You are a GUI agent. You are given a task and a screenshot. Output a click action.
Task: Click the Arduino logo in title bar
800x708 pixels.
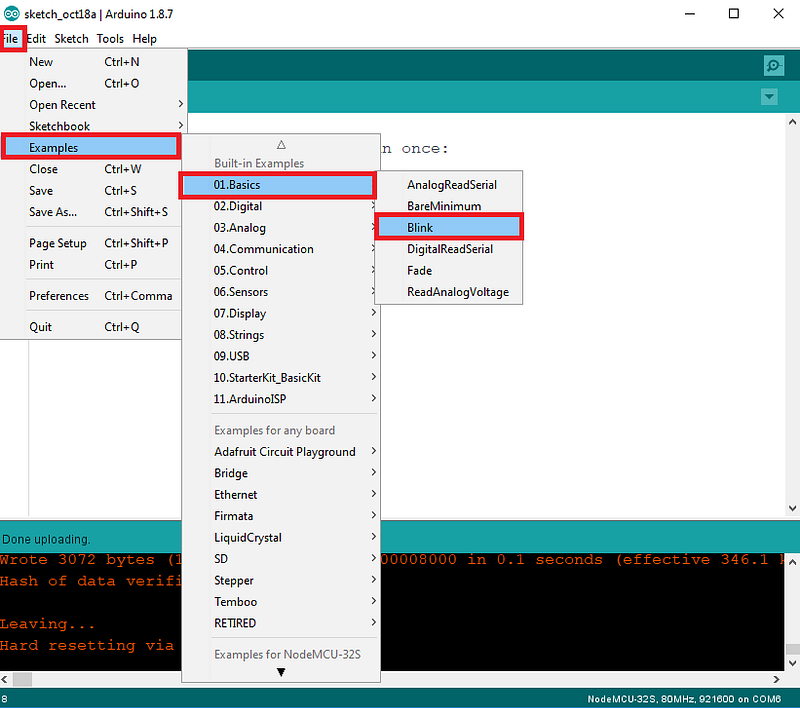coord(11,14)
